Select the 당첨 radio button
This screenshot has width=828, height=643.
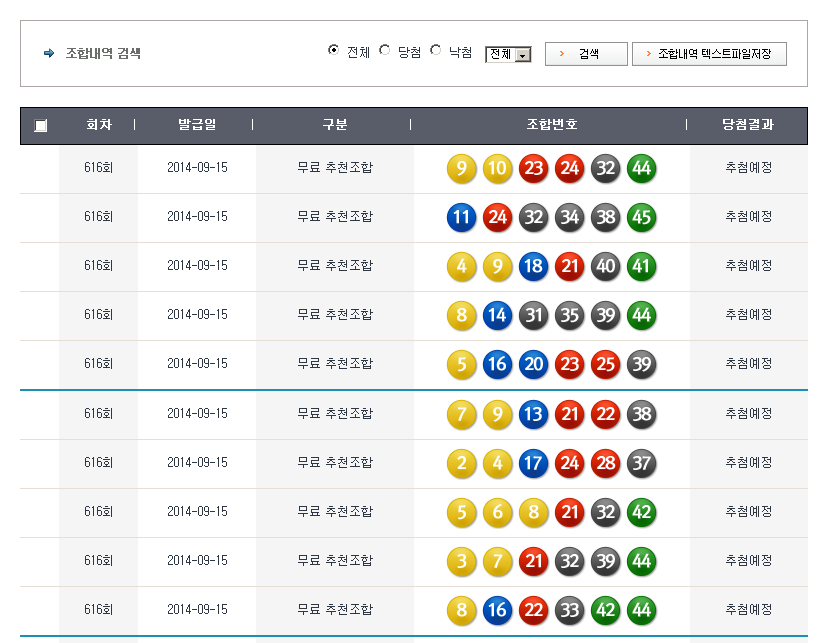(x=385, y=51)
